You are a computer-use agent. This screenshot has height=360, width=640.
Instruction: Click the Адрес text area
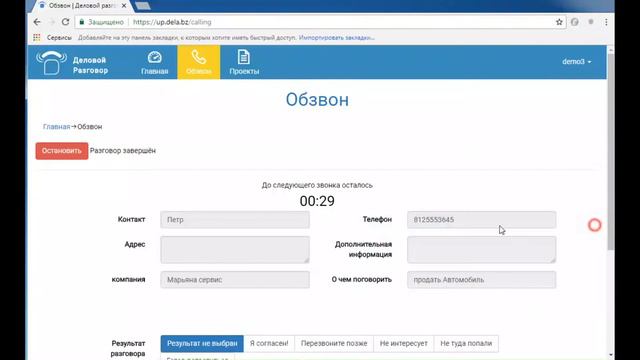click(235, 249)
